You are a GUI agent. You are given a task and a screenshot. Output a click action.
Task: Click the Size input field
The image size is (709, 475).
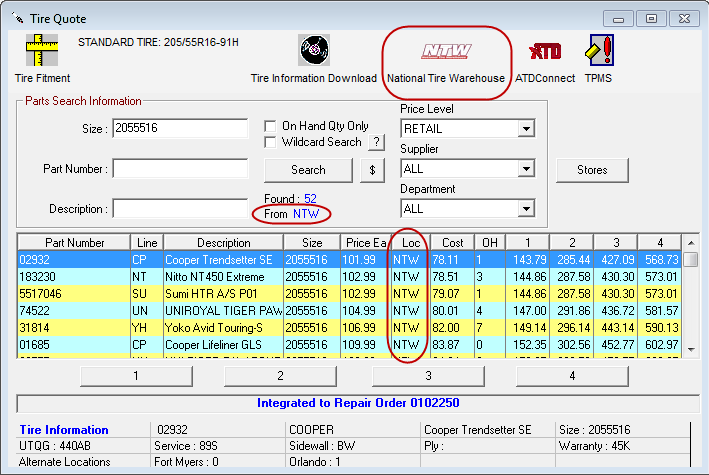[180, 129]
